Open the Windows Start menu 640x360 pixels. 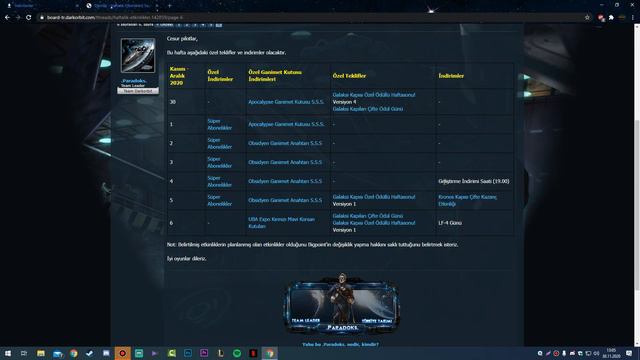coord(8,353)
